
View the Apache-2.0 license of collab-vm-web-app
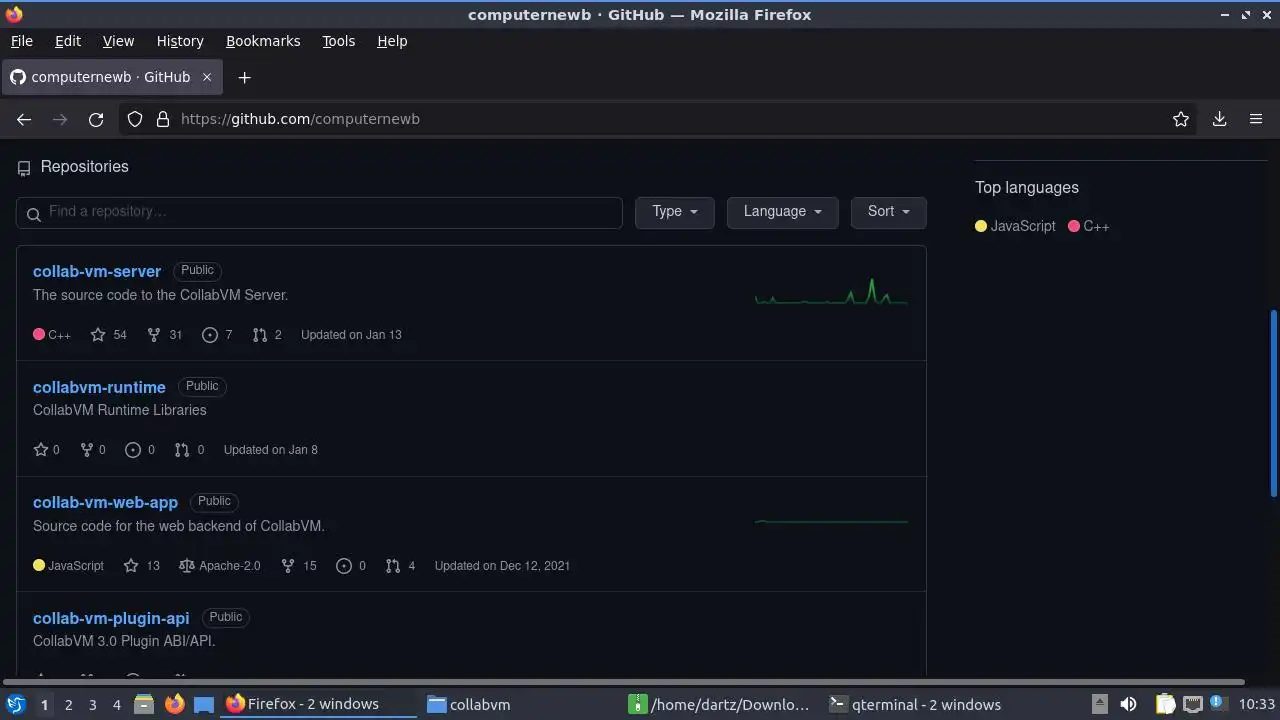[220, 566]
